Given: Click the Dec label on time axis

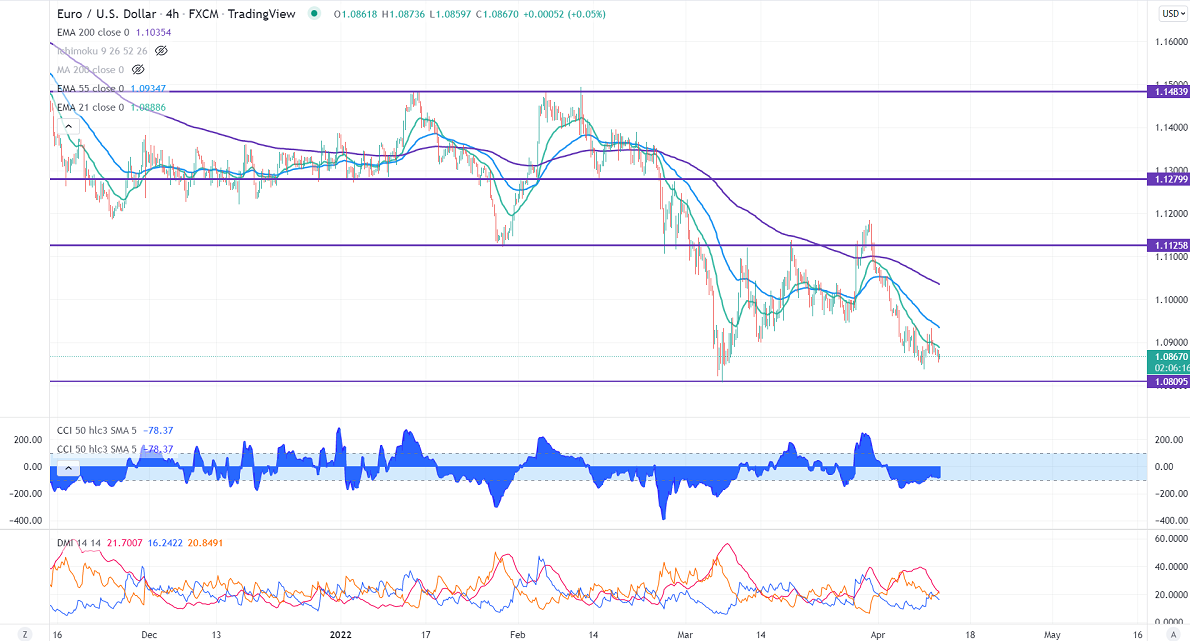Looking at the screenshot, I should (x=149, y=635).
